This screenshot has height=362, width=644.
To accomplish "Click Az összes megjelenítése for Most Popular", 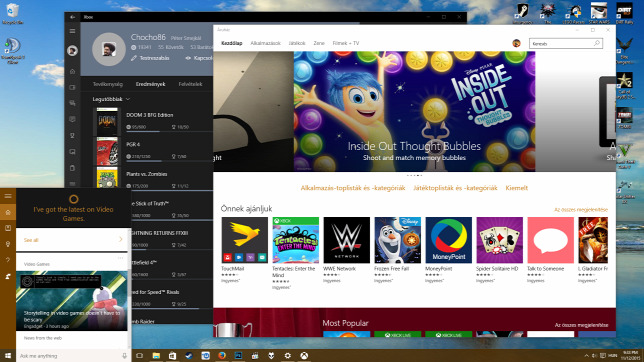I will (x=581, y=325).
